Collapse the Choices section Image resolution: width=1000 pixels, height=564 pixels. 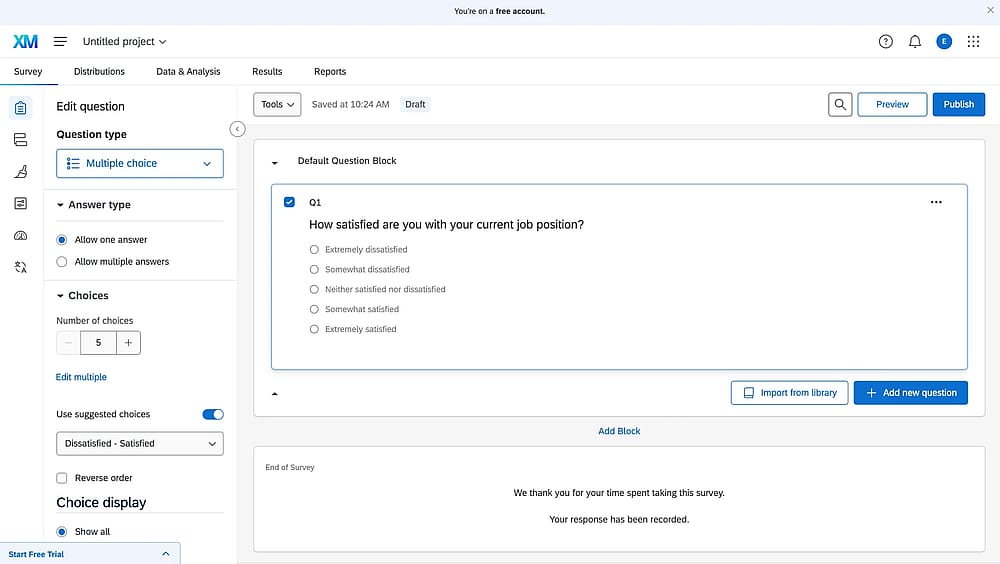point(60,296)
